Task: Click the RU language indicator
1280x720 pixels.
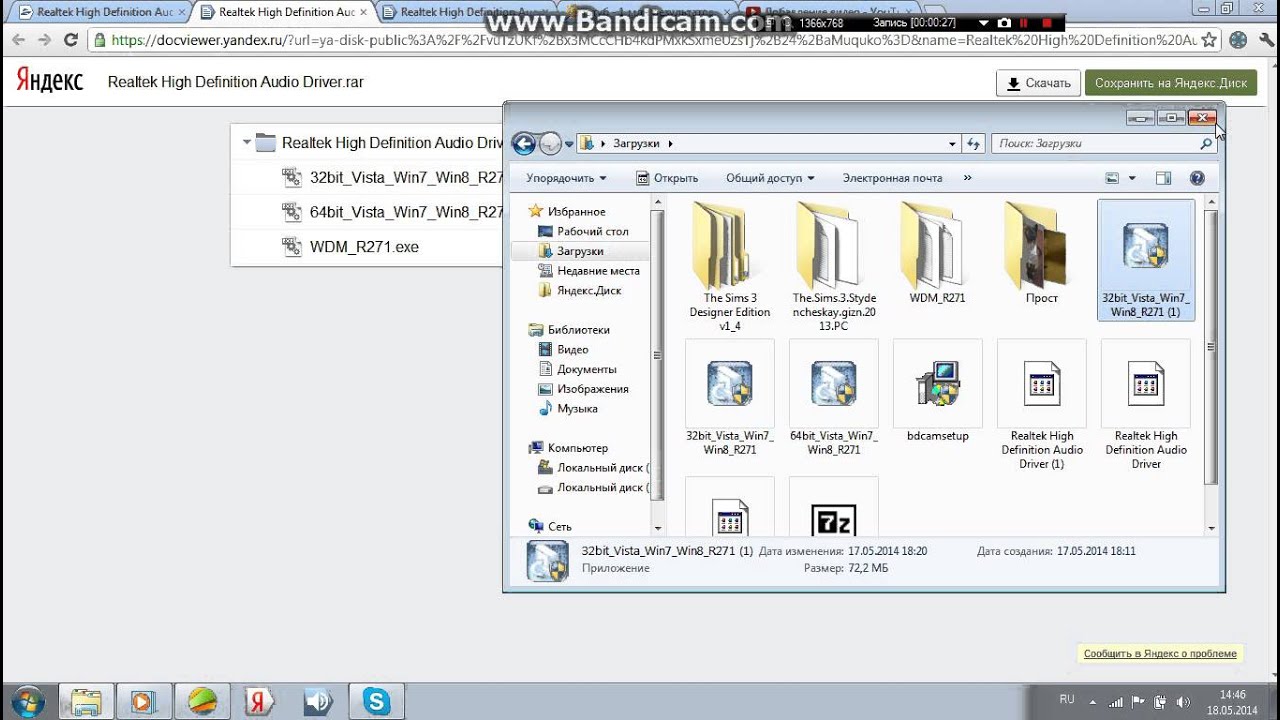Action: [1067, 699]
